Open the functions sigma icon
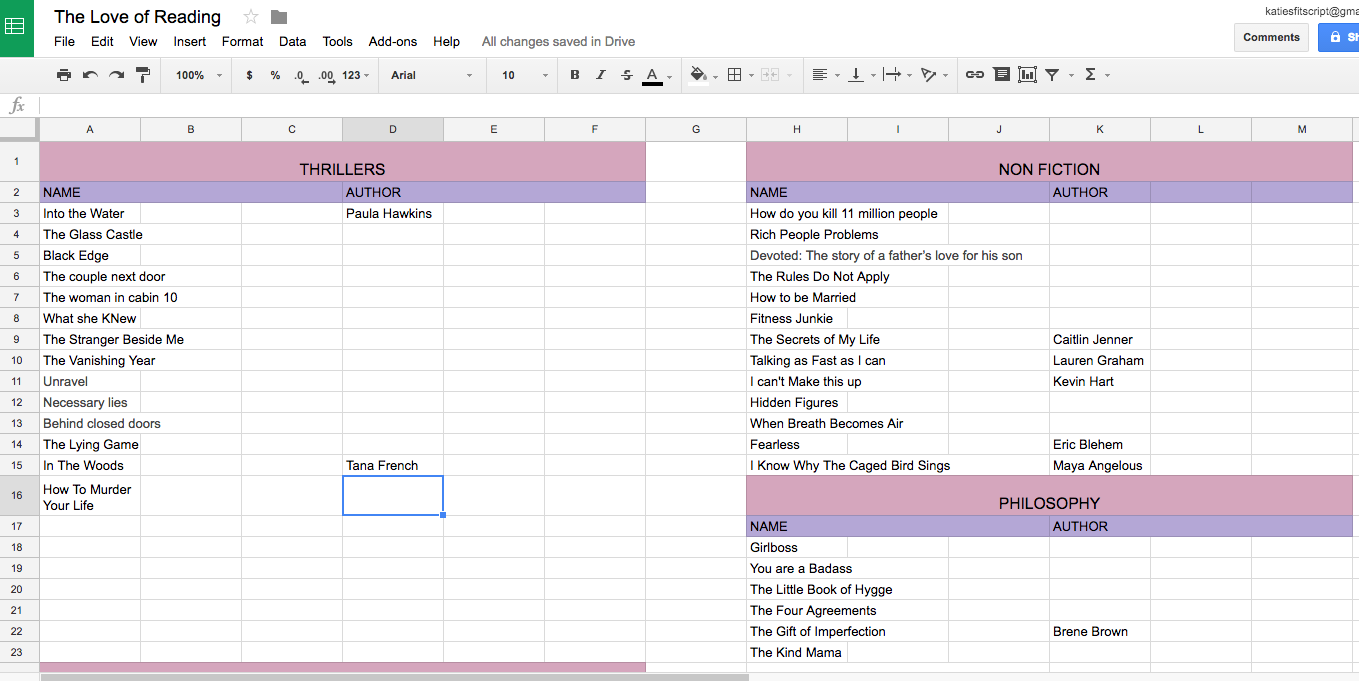The height and width of the screenshot is (681, 1359). [1090, 75]
